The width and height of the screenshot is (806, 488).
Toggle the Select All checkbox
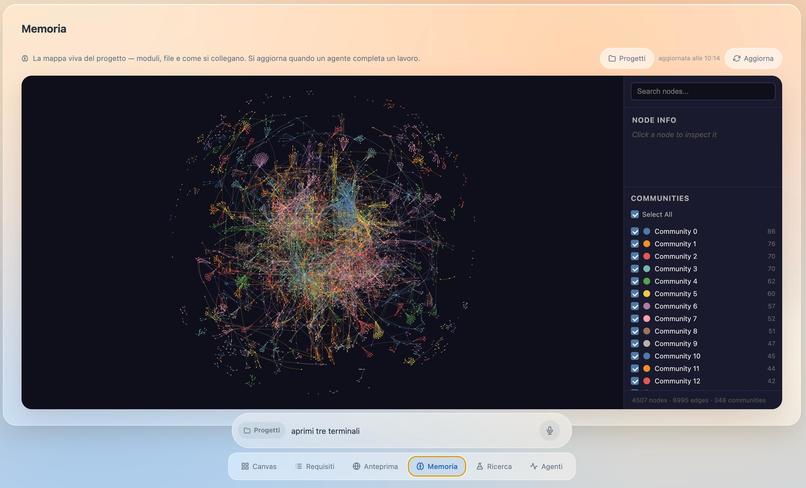pos(635,214)
